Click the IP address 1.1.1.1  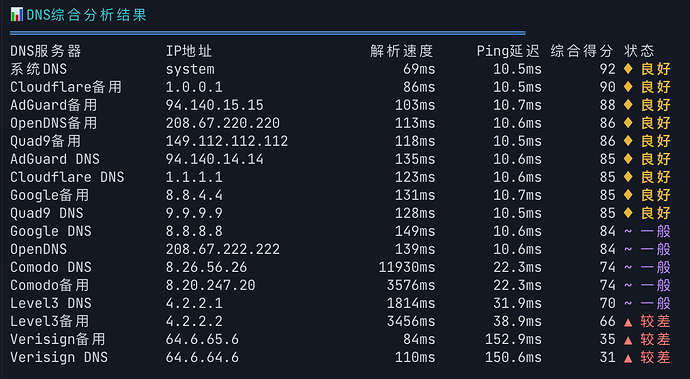pos(194,177)
